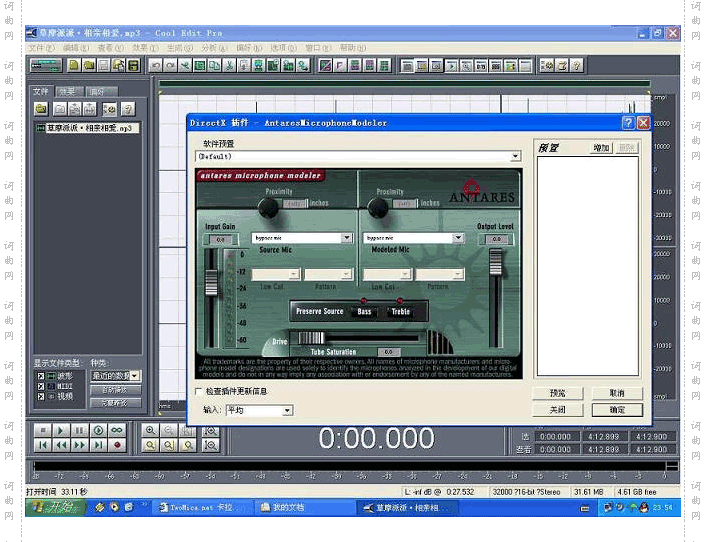
Task: Click the Modeled Mic Proximity knob
Action: click(x=378, y=208)
